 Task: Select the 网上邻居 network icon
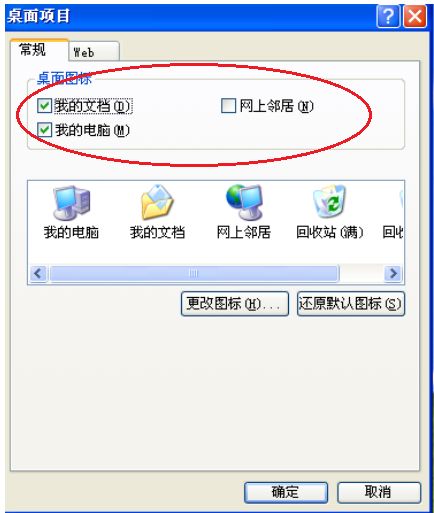click(x=244, y=202)
